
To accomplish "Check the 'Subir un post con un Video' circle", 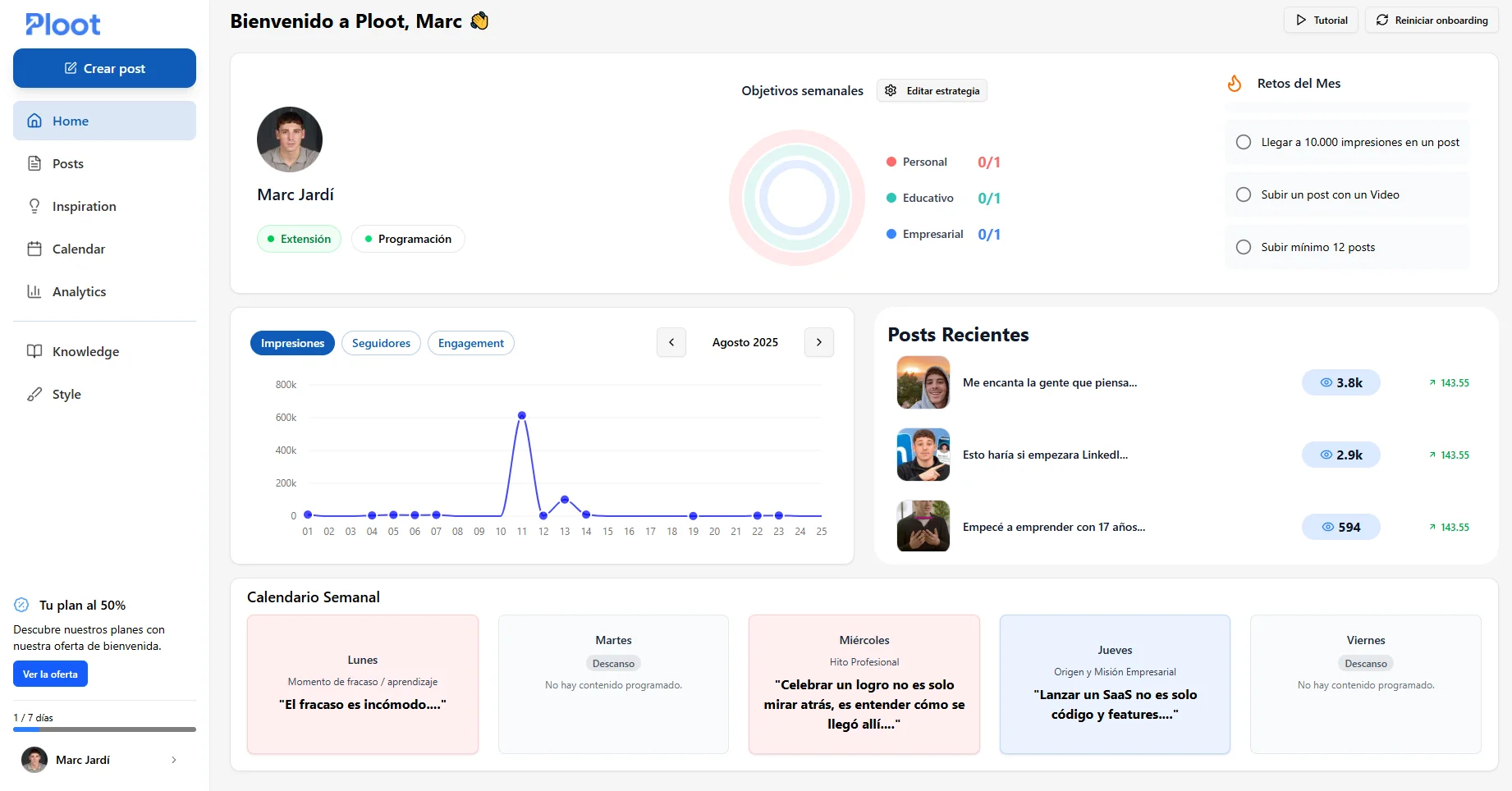I will pos(1244,194).
